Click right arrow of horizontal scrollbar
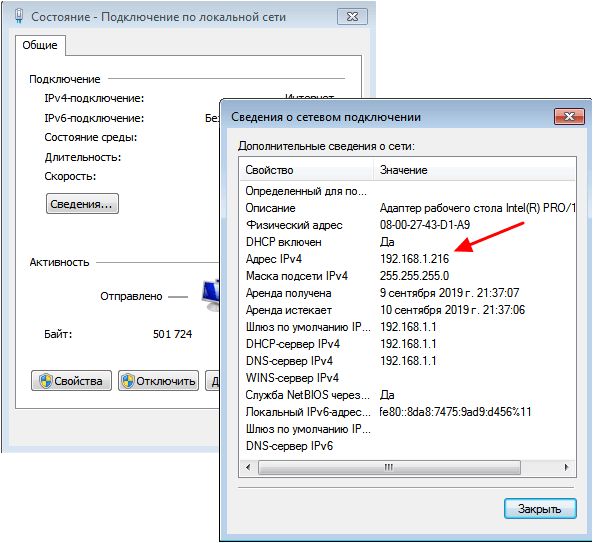Viewport: 593px width, 543px height. 566,467
